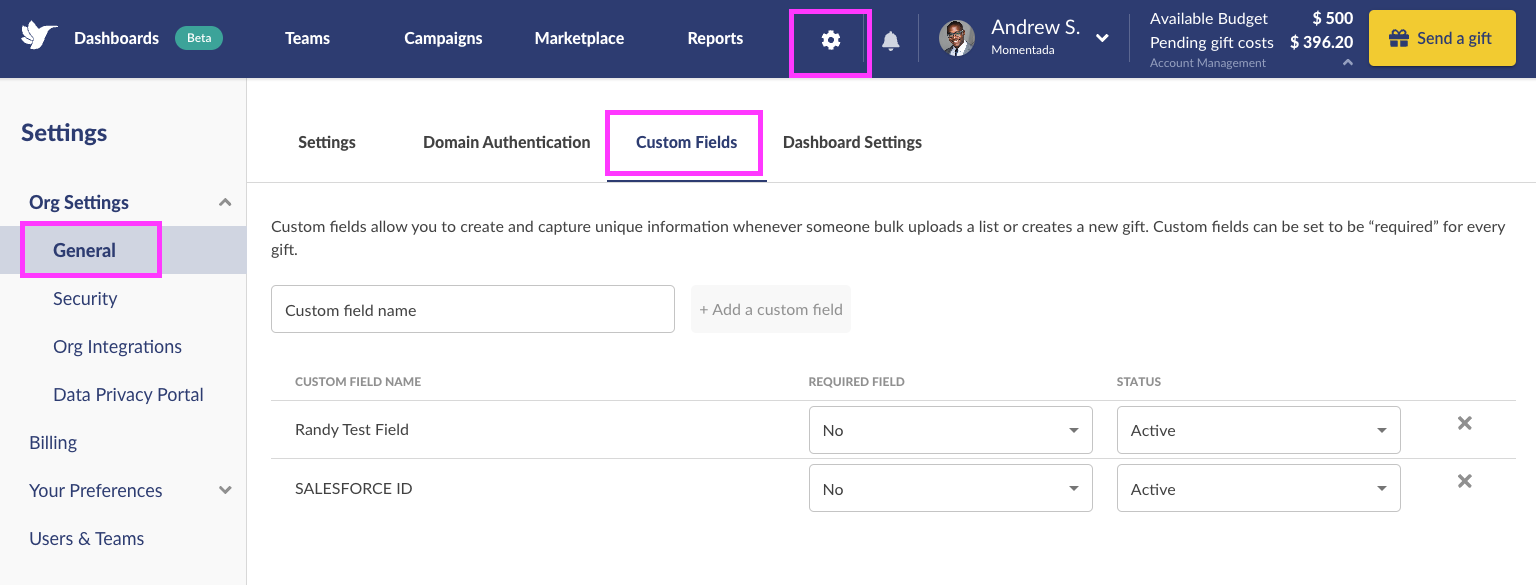Click the Available Budget amount $ 500
Image resolution: width=1536 pixels, height=585 pixels.
point(1333,18)
